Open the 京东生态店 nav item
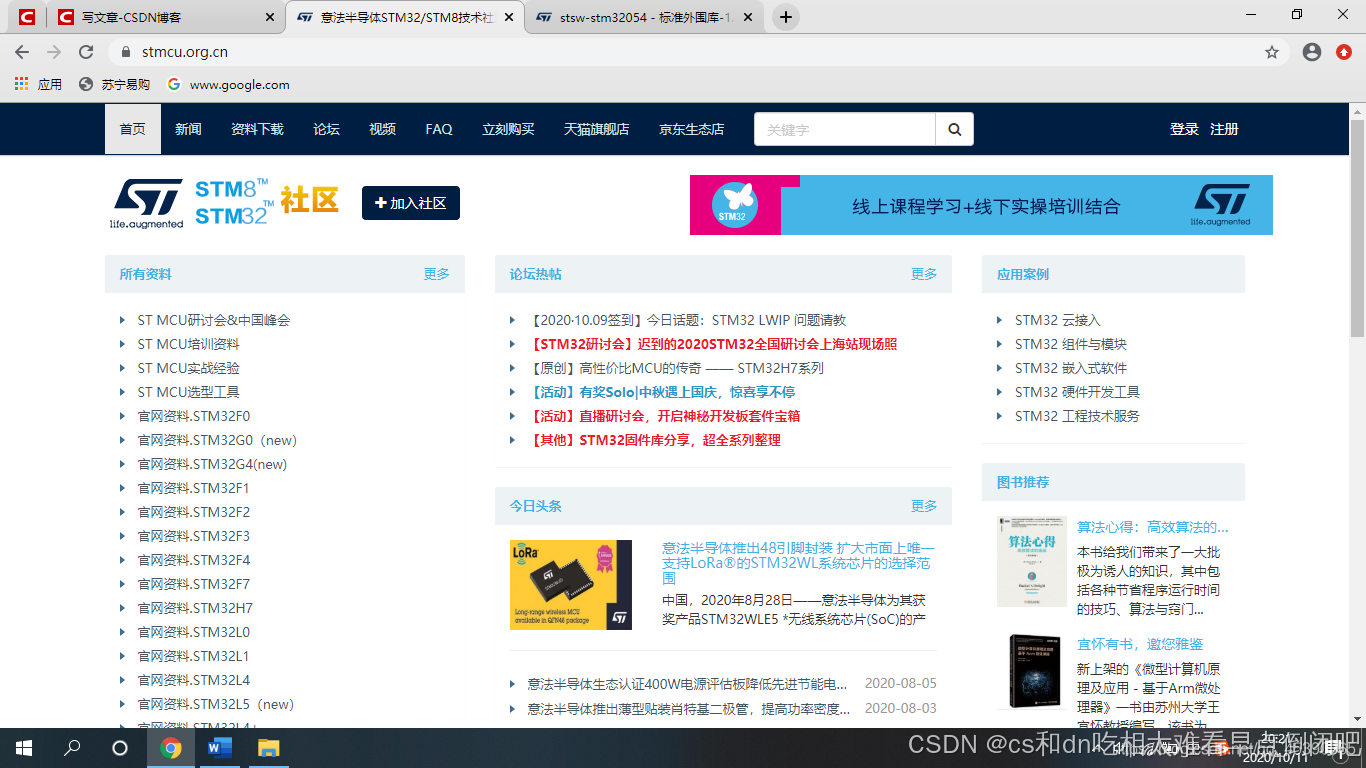Image resolution: width=1366 pixels, height=768 pixels. tap(691, 129)
